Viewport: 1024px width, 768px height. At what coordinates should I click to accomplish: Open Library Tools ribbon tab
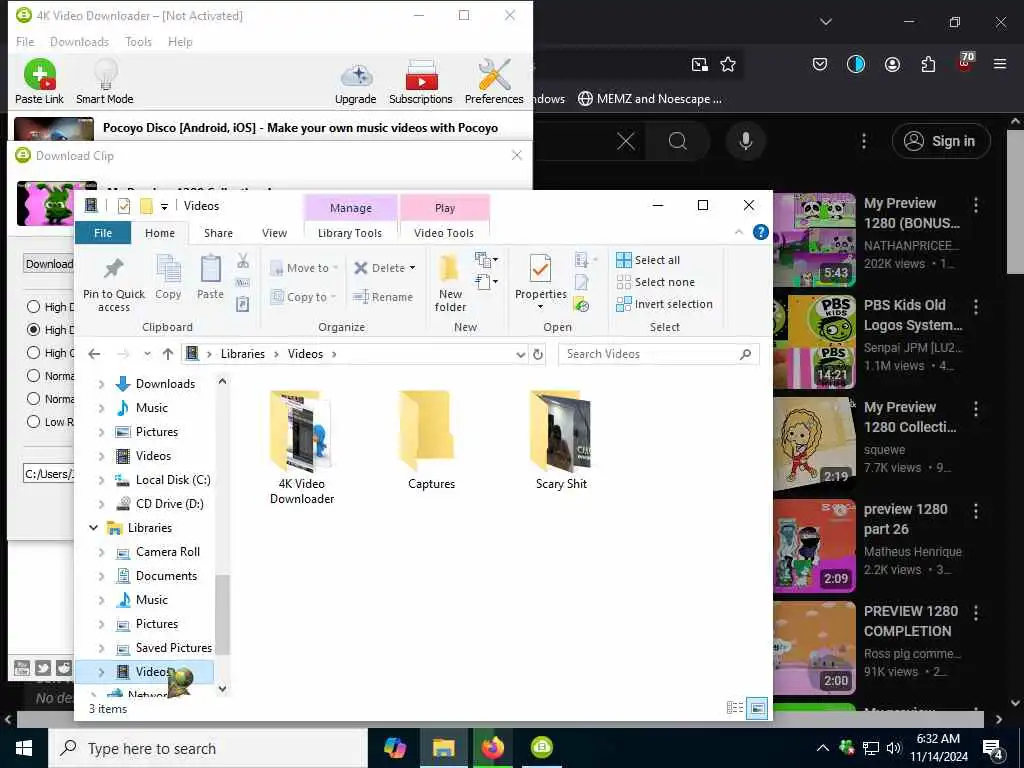click(x=349, y=232)
